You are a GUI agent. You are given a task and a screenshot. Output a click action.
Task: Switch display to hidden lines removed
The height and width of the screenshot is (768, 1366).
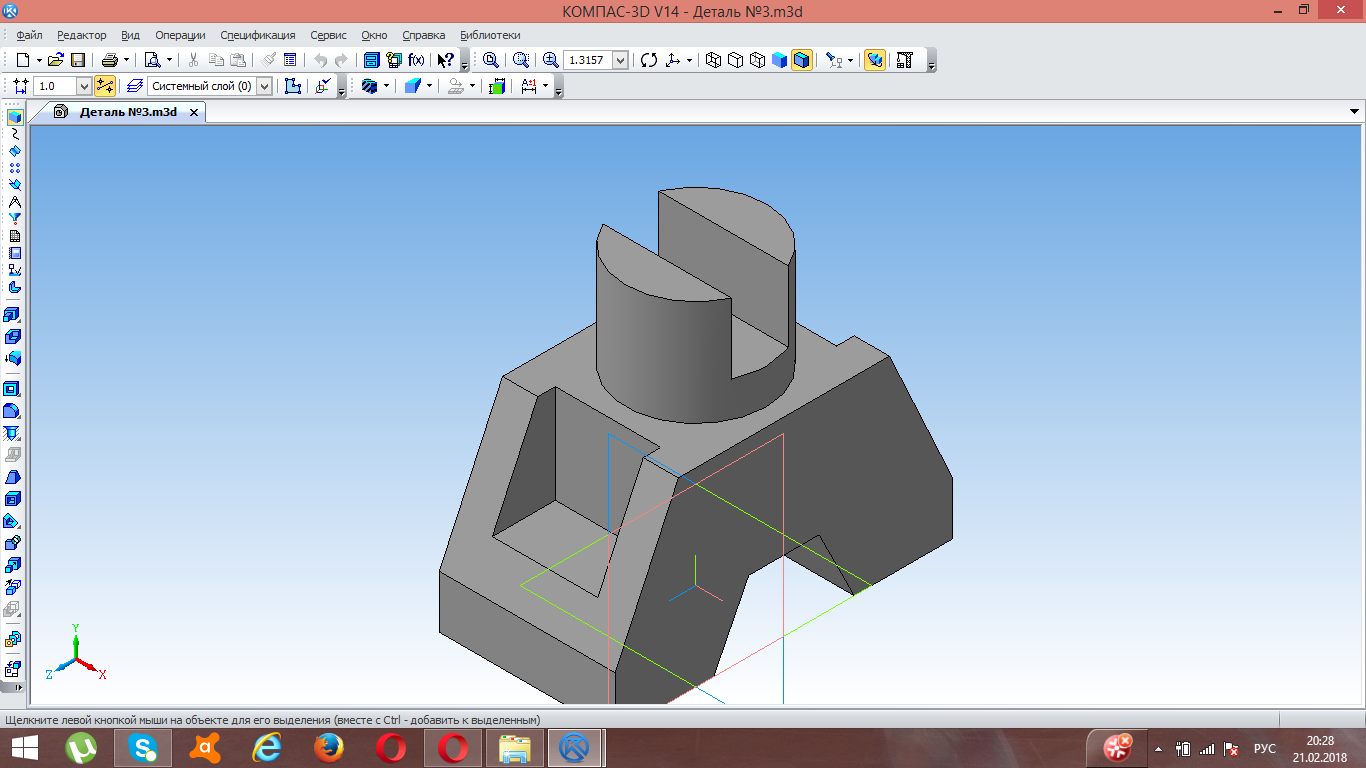tap(735, 60)
